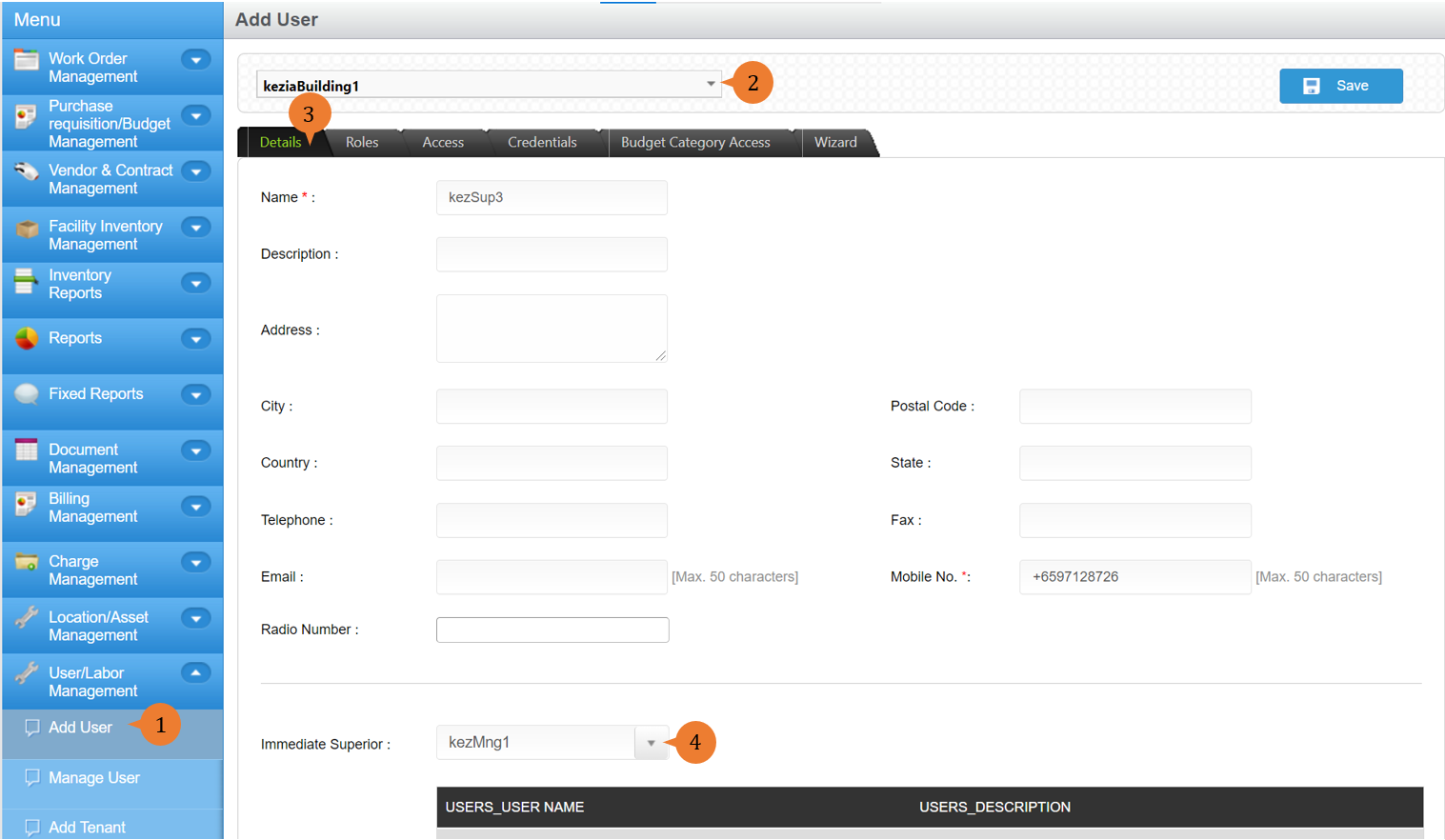
Task: Click the Facility Inventory Management box icon
Action: coord(27,229)
